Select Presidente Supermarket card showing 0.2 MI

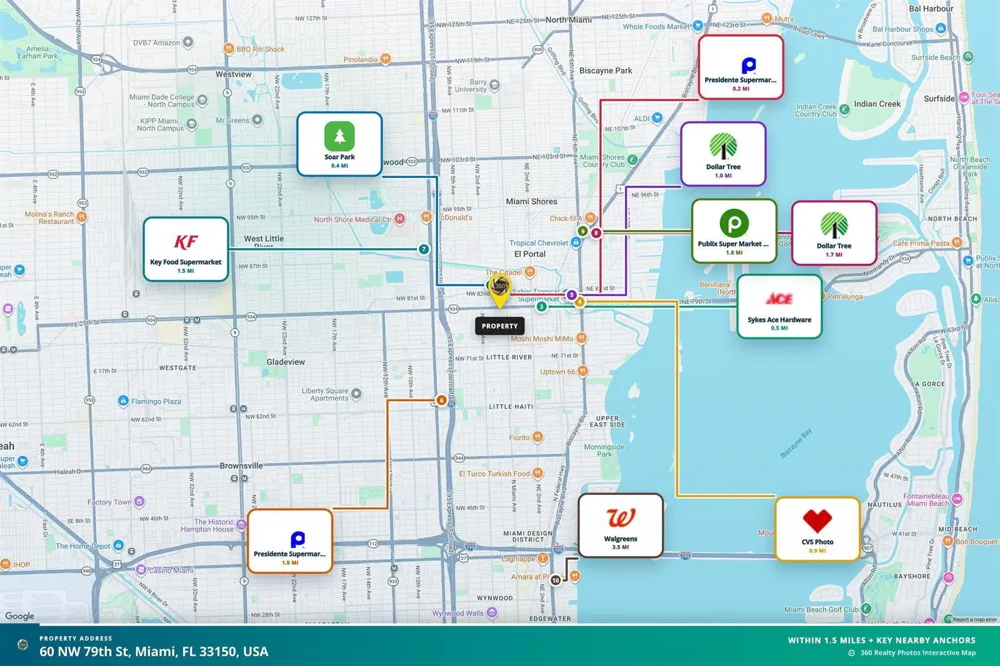click(740, 67)
